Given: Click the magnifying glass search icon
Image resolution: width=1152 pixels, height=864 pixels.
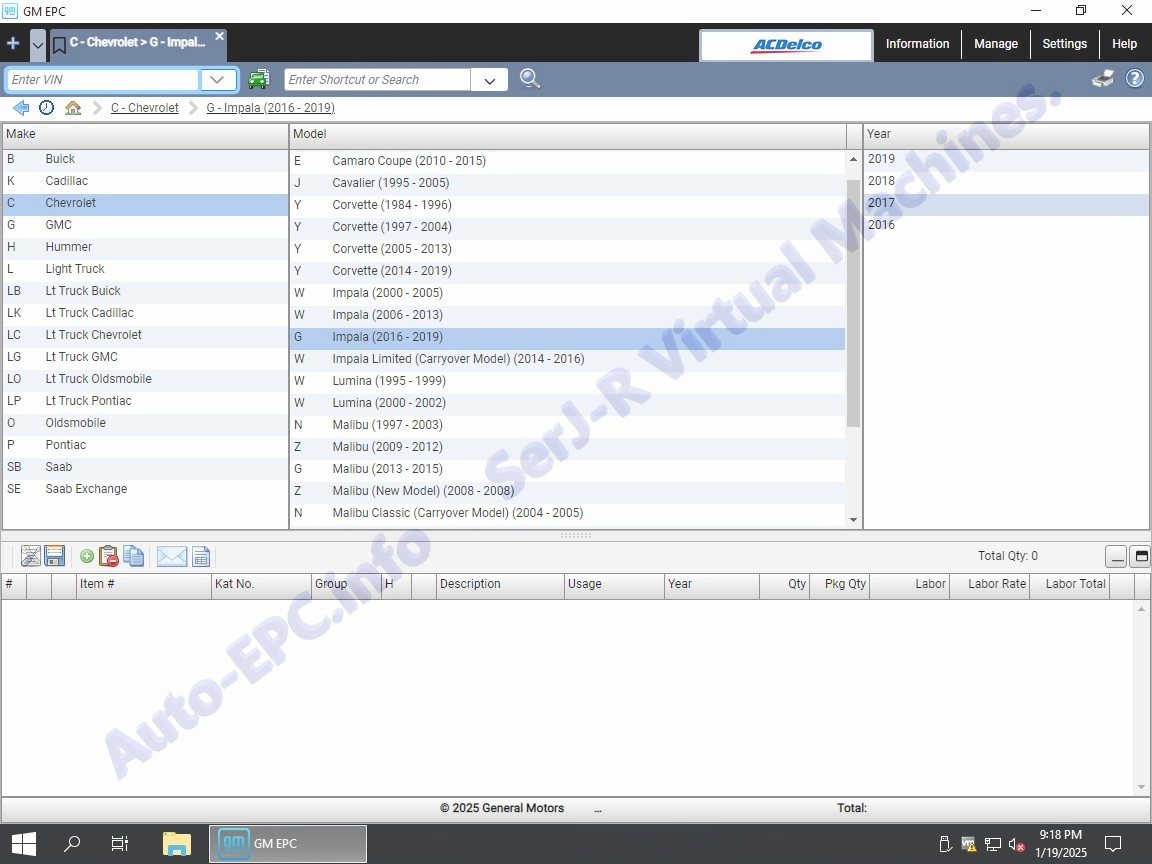Looking at the screenshot, I should 530,79.
